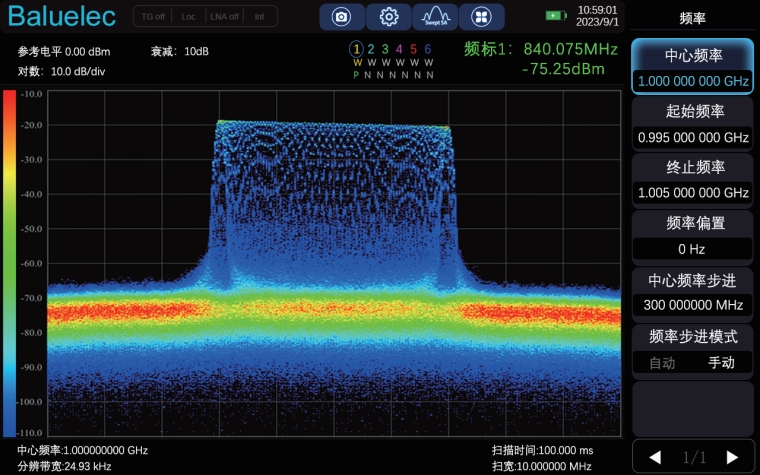The image size is (760, 475).
Task: Click the battery status icon
Action: point(555,16)
